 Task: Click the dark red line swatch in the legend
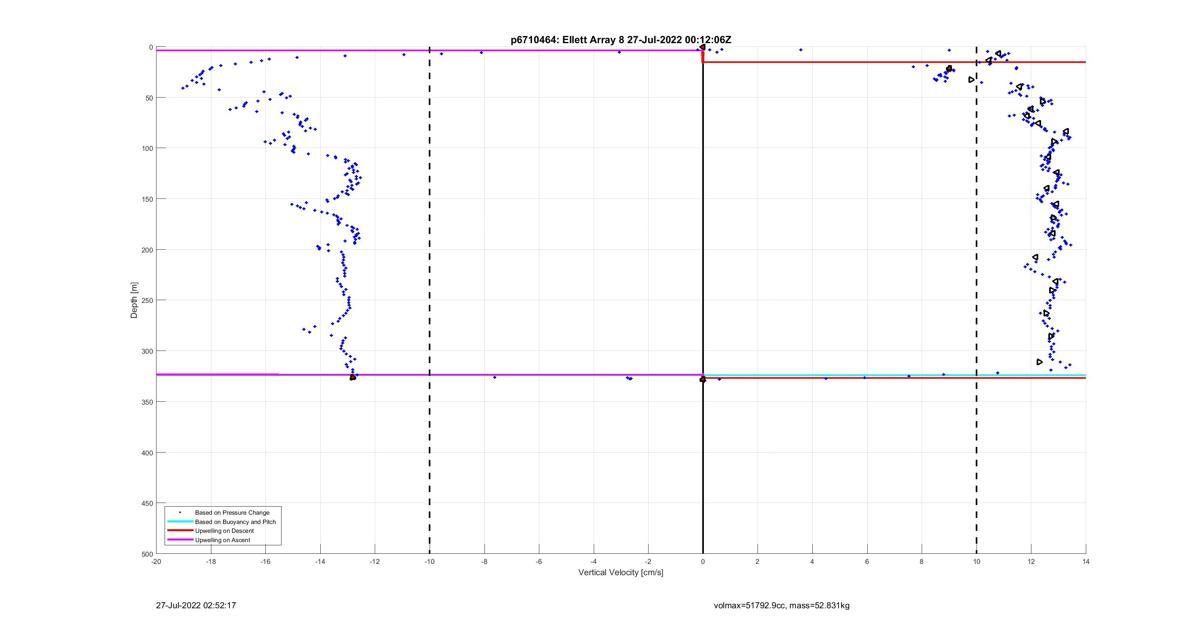pyautogui.click(x=179, y=530)
